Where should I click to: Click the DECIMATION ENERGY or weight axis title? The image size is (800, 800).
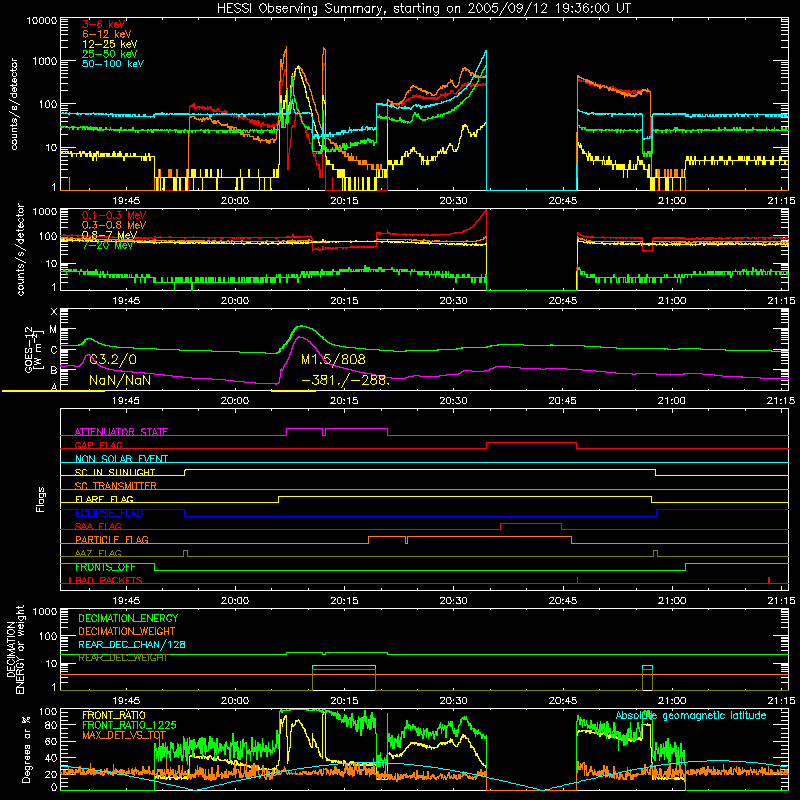[x=15, y=649]
